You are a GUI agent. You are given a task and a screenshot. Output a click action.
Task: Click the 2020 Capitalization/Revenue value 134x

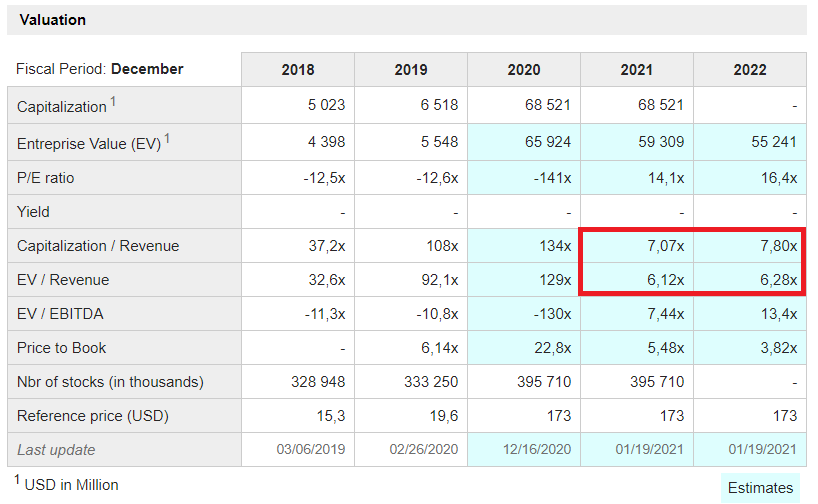click(x=556, y=246)
